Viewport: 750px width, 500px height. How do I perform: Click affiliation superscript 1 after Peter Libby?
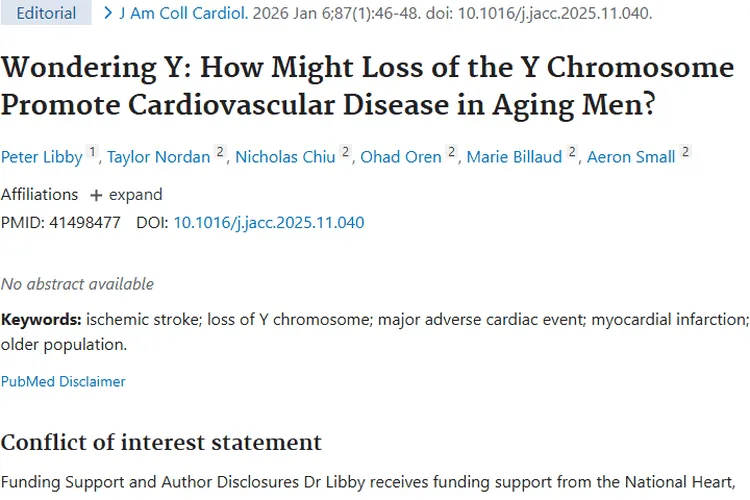pos(93,152)
